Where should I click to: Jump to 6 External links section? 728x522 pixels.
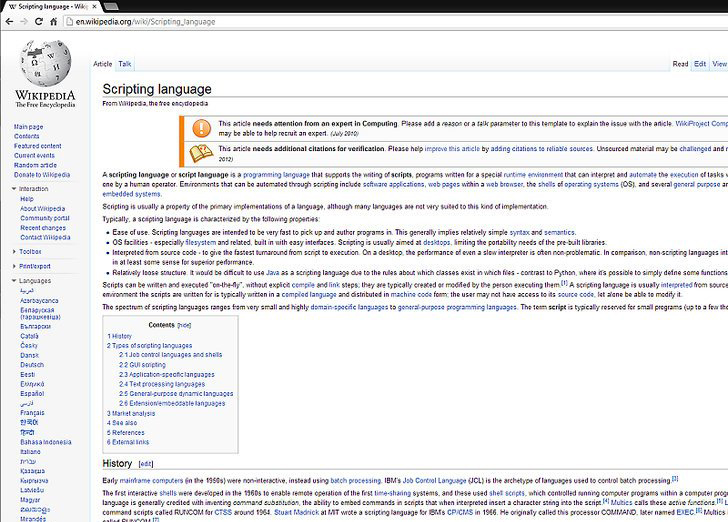point(128,442)
